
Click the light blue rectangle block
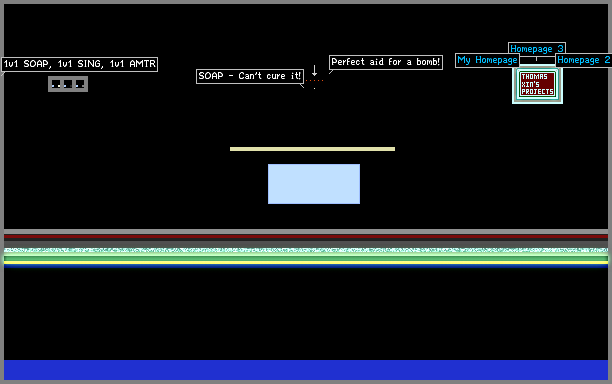[x=314, y=184]
